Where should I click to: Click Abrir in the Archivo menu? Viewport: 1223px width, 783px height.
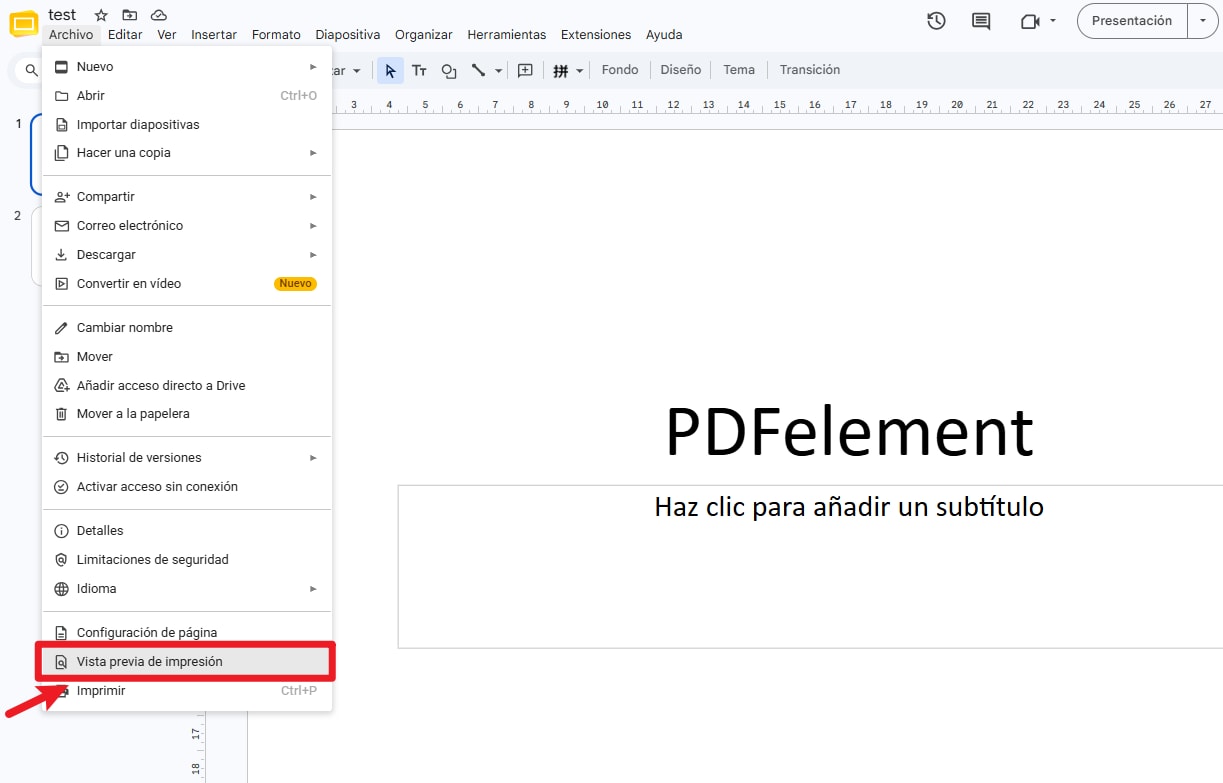click(x=187, y=96)
